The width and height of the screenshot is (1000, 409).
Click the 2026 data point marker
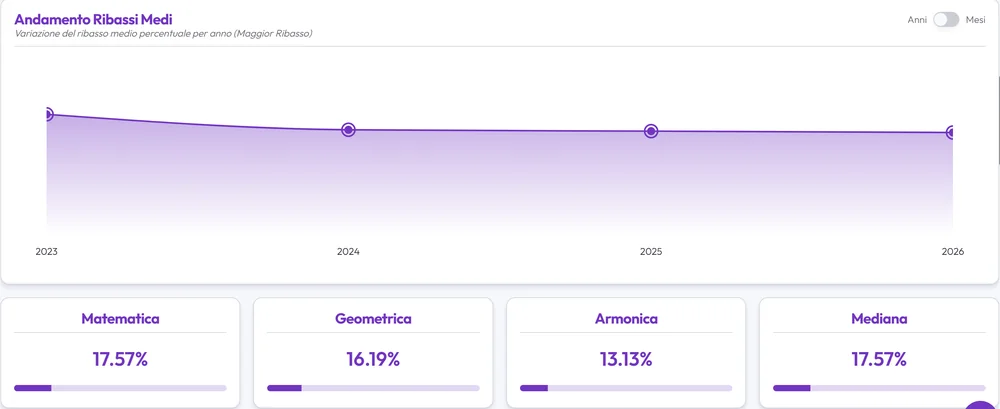952,133
